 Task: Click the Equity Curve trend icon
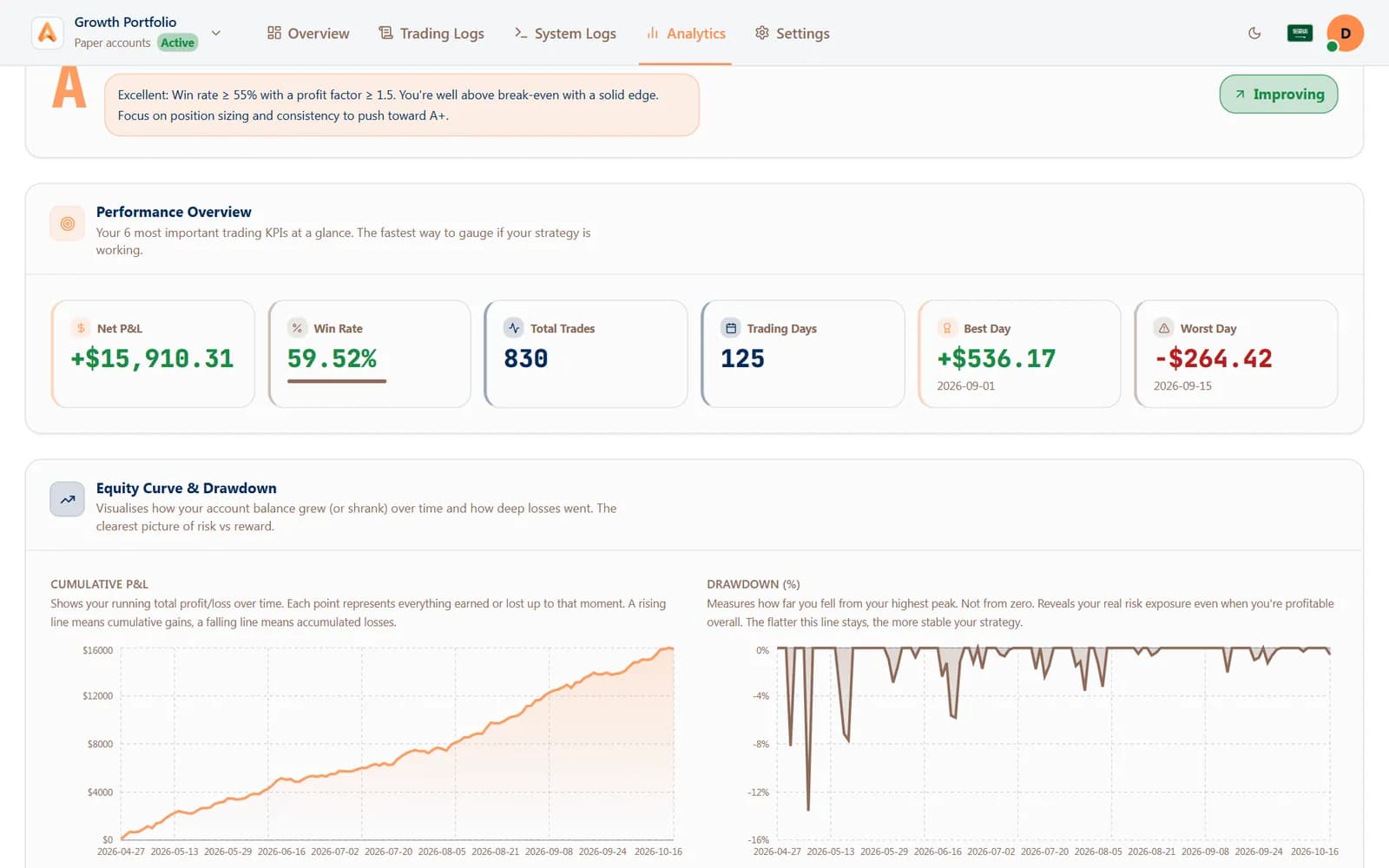(x=68, y=499)
